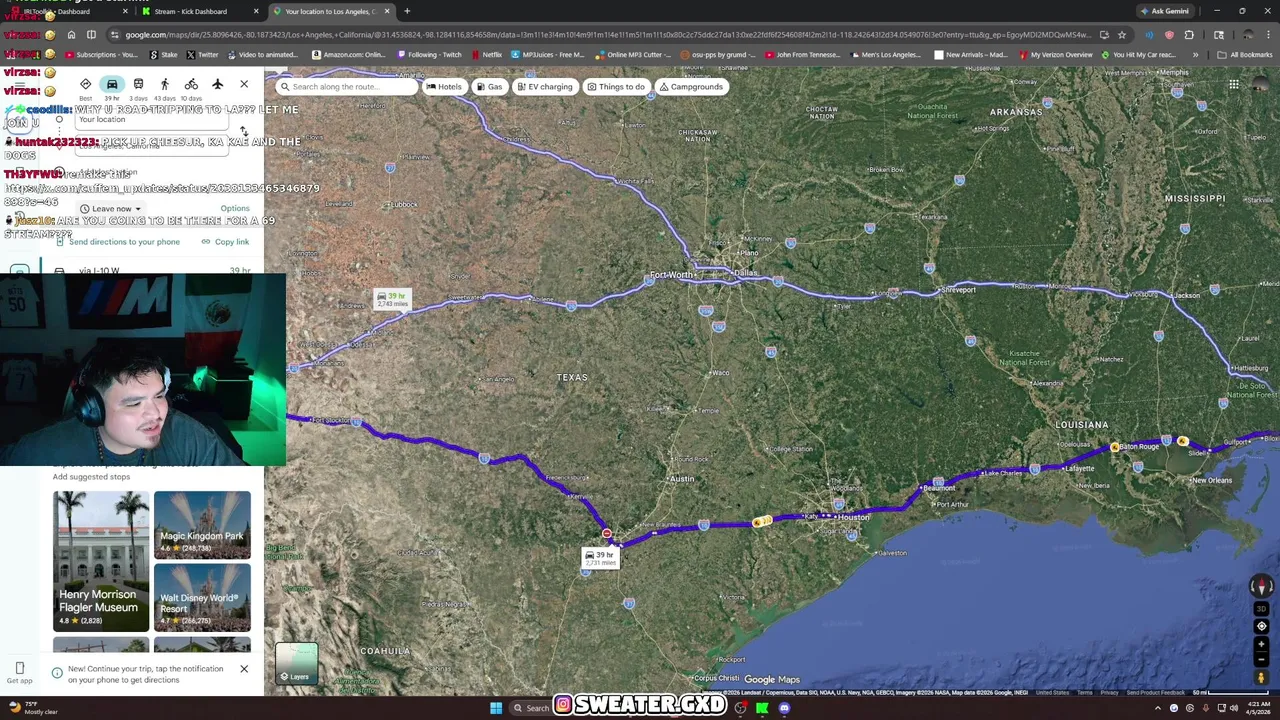Screen dimensions: 1280x720
Task: Select the Walking travel mode icon
Action: point(165,86)
